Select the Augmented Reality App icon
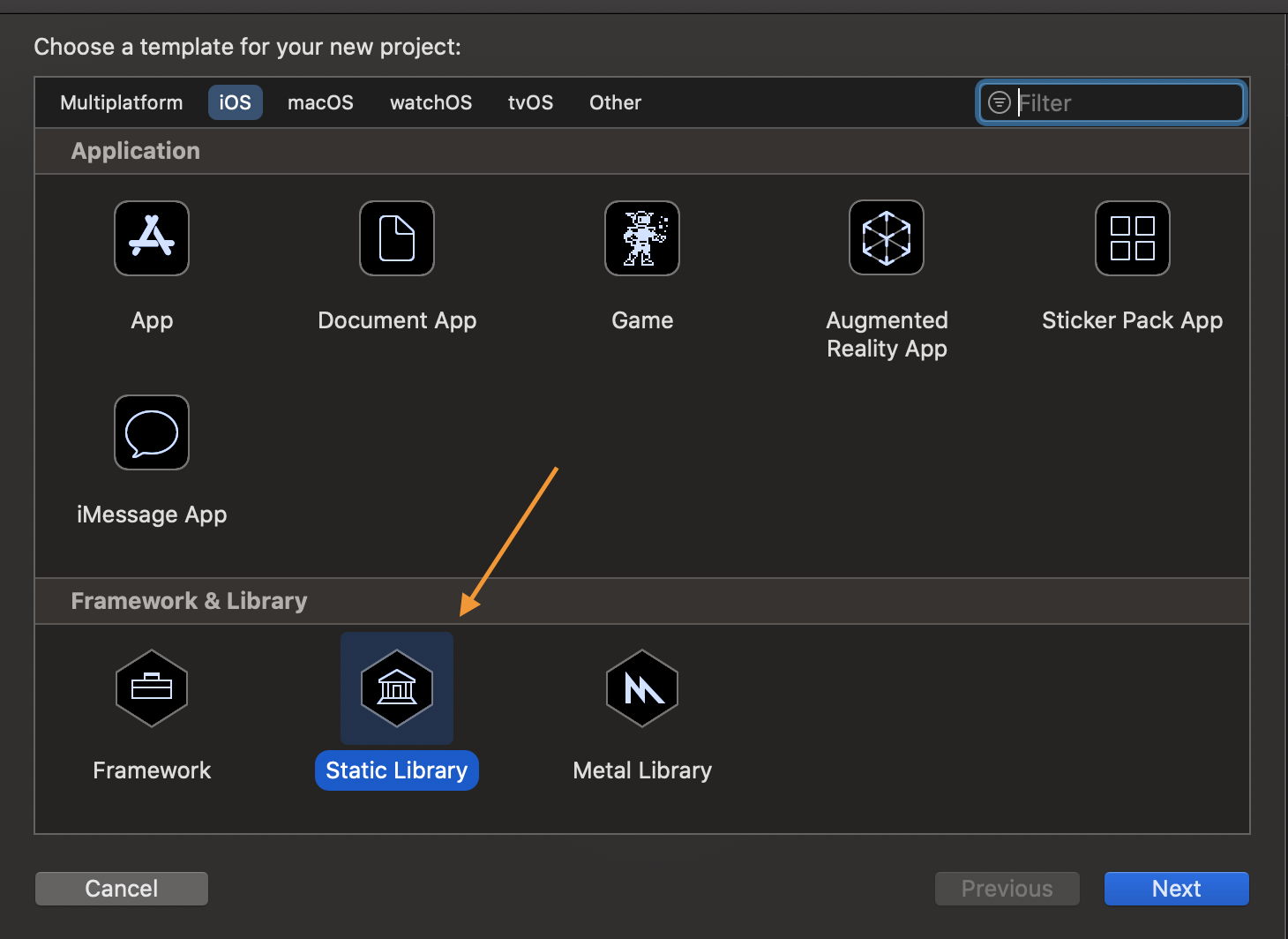1288x939 pixels. pos(887,238)
